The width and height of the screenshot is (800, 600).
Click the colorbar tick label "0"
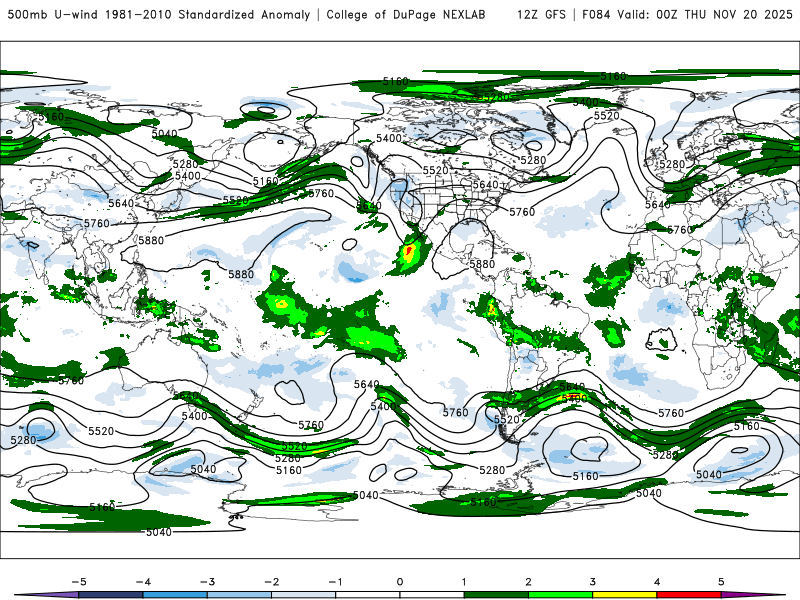[x=400, y=582]
